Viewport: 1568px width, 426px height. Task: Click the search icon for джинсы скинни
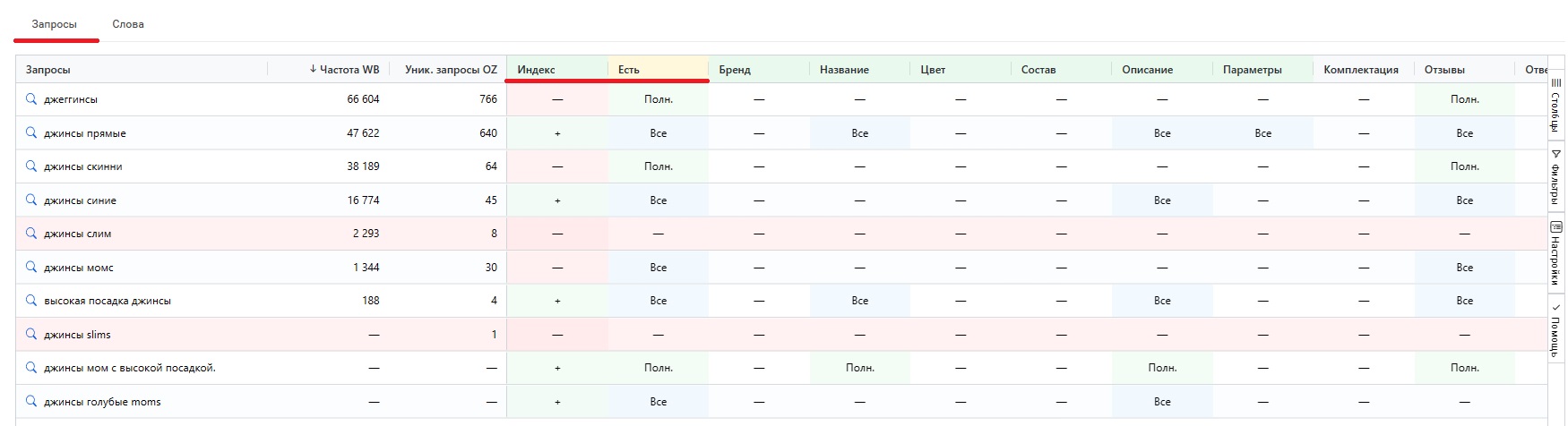[31, 166]
